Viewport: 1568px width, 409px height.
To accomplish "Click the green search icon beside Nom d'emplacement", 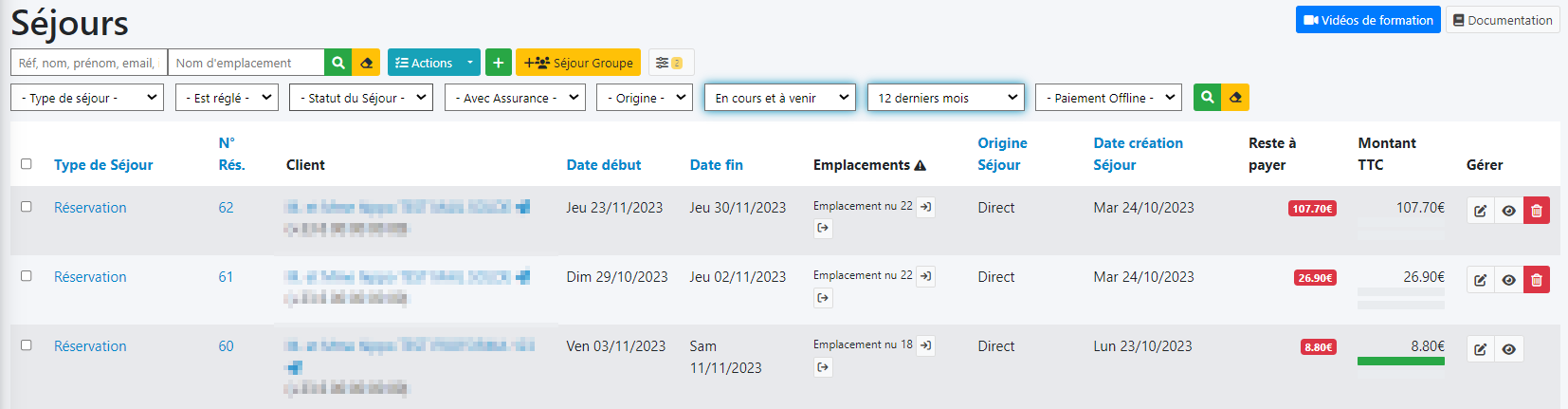I will coord(337,63).
